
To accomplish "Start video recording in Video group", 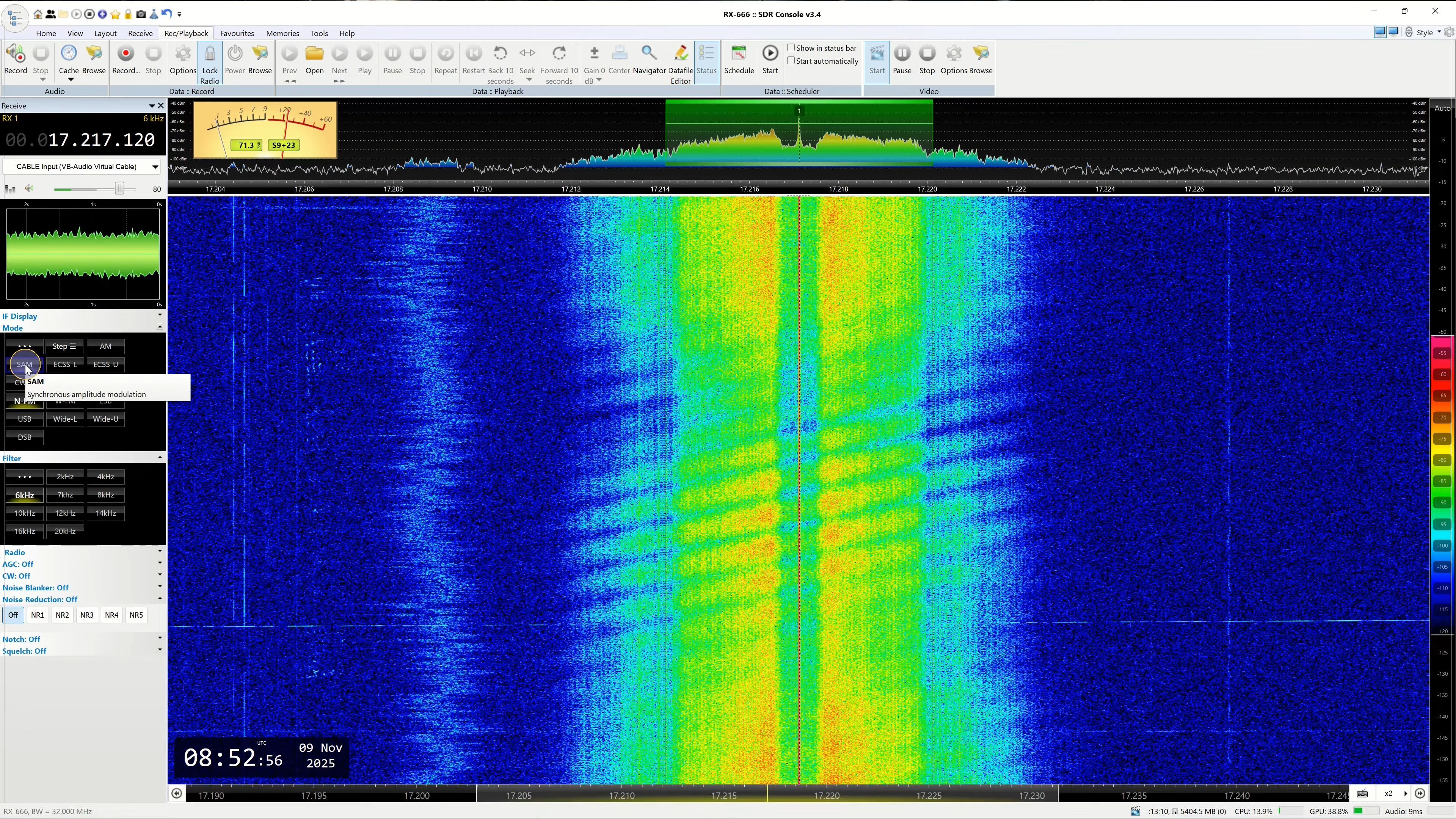I will [877, 54].
